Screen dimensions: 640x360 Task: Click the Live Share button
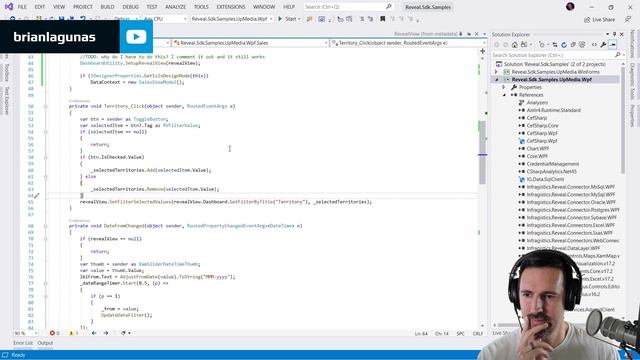(x=600, y=19)
